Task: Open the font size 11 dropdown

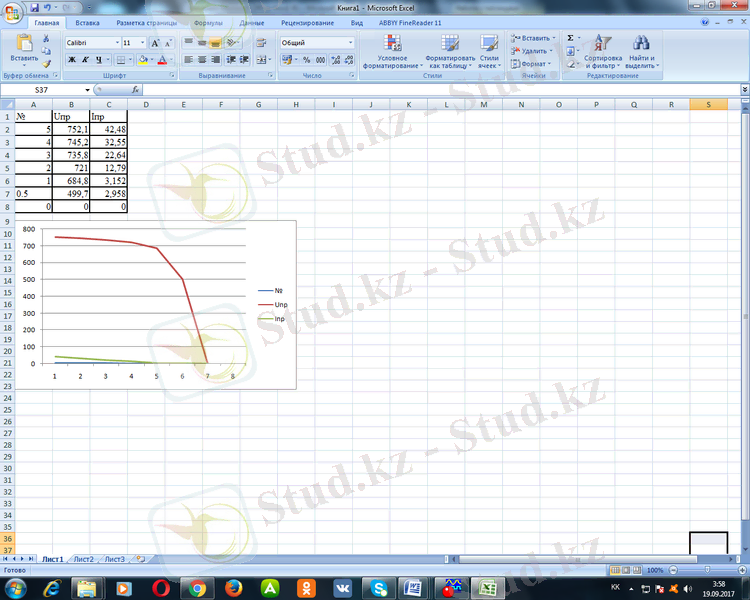Action: (143, 43)
